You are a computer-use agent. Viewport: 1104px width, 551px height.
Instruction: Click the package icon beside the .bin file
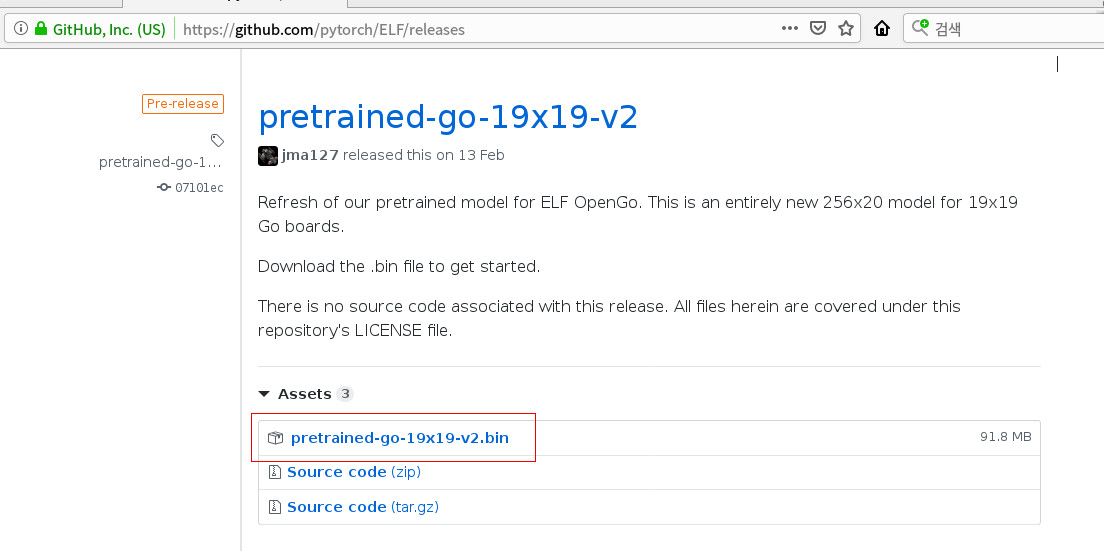(275, 438)
